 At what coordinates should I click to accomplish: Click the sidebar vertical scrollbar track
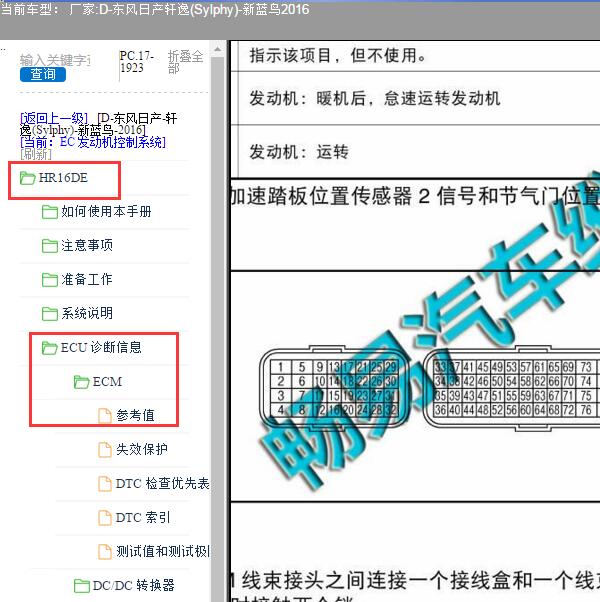click(x=217, y=329)
